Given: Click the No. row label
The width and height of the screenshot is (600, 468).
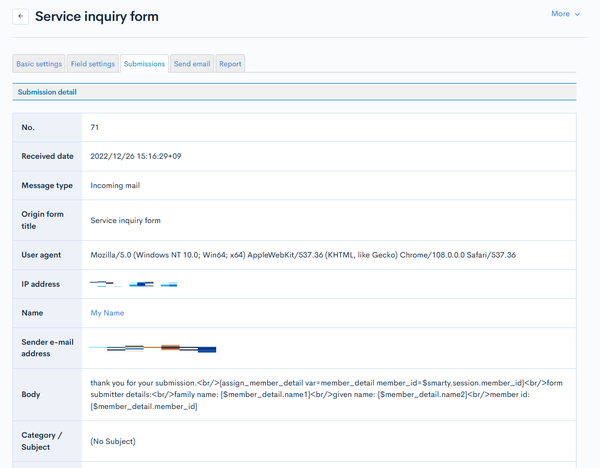Looking at the screenshot, I should click(x=28, y=127).
